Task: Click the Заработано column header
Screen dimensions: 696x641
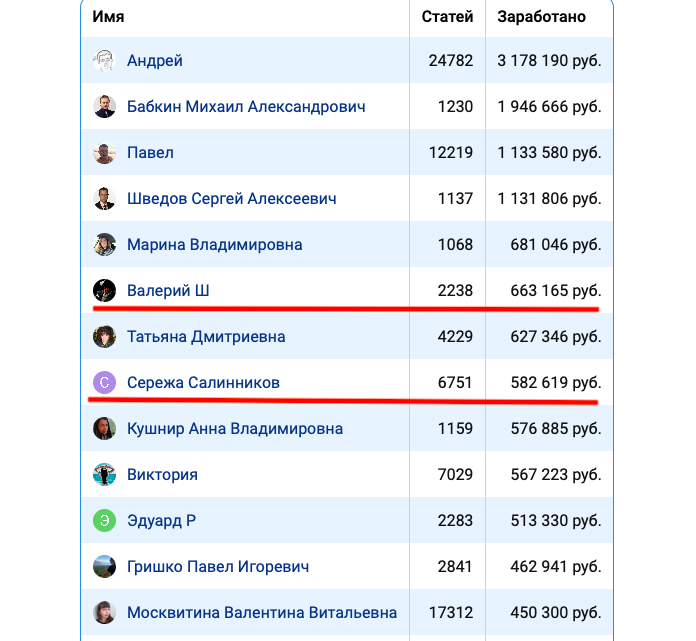Action: coord(542,17)
